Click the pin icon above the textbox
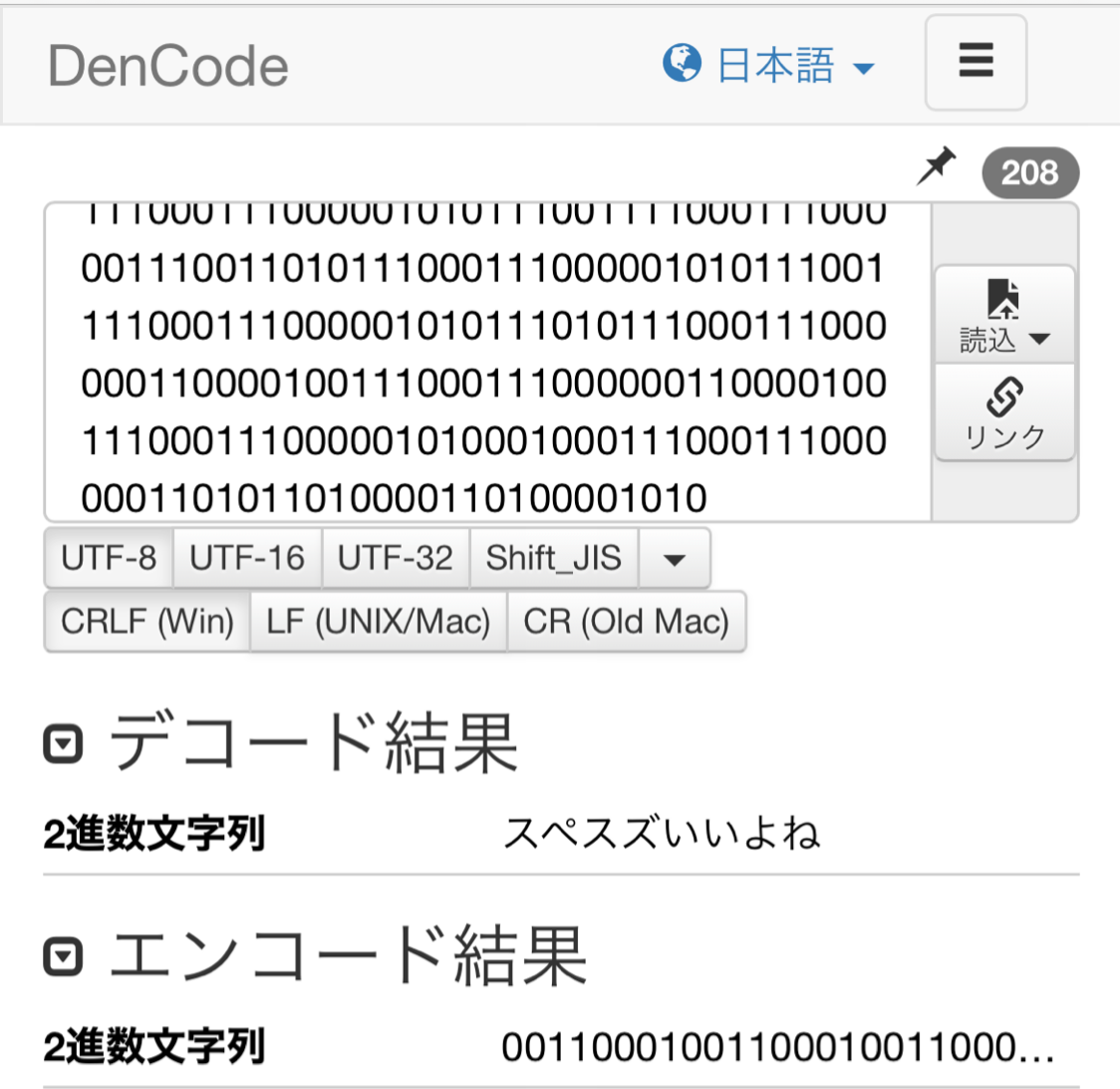 pos(936,167)
